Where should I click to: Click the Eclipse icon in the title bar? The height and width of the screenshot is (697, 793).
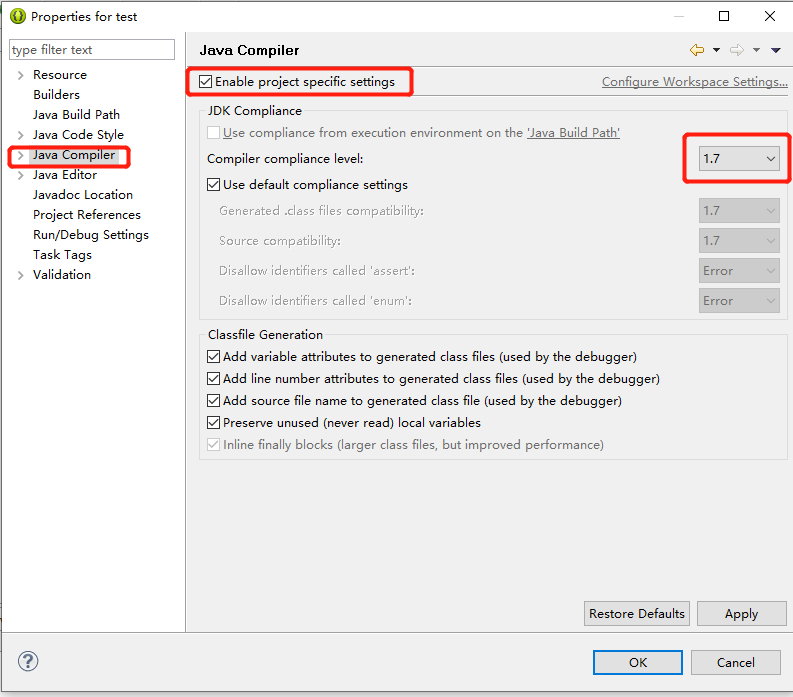[x=18, y=16]
